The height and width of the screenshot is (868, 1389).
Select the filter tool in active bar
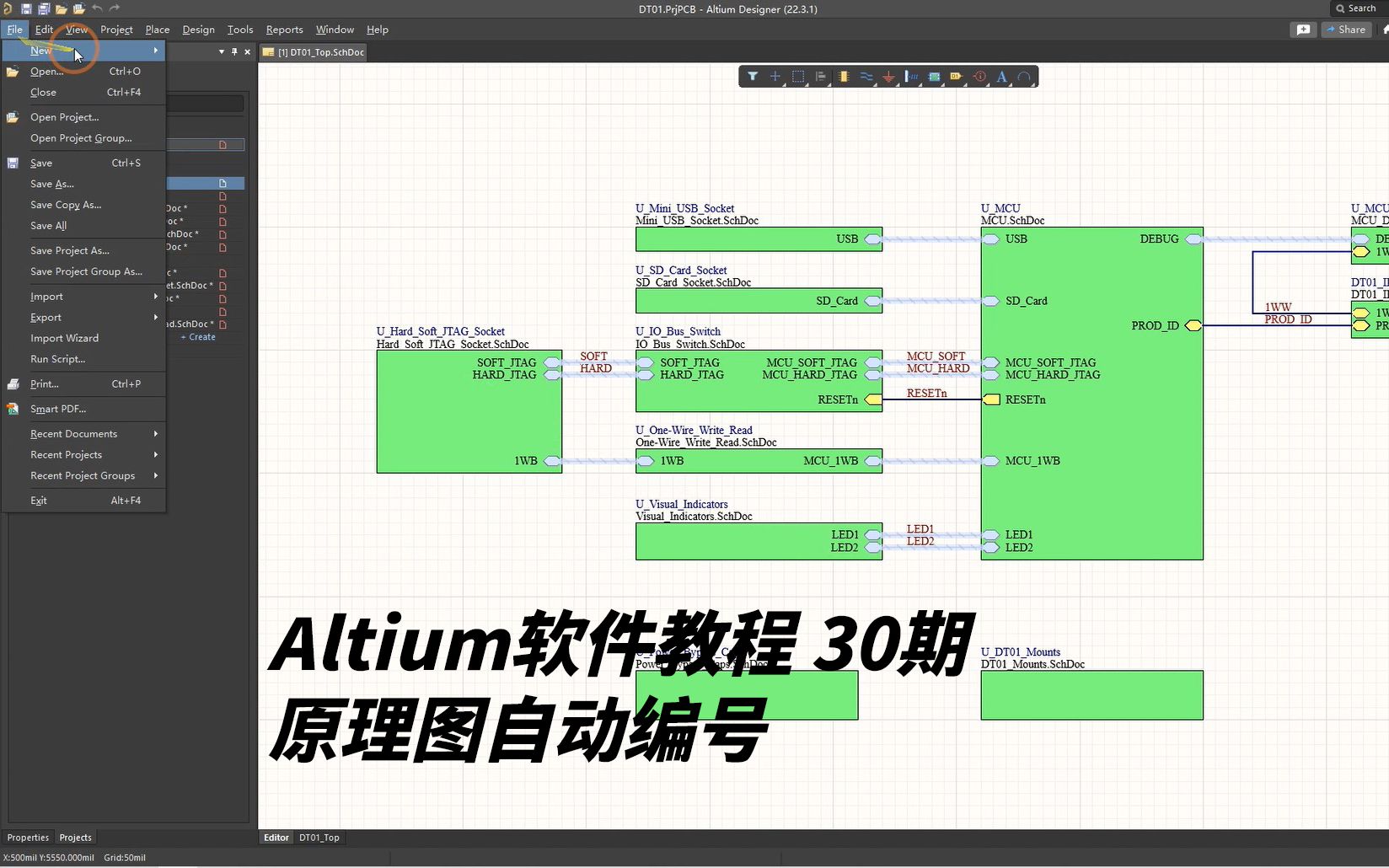(x=753, y=77)
